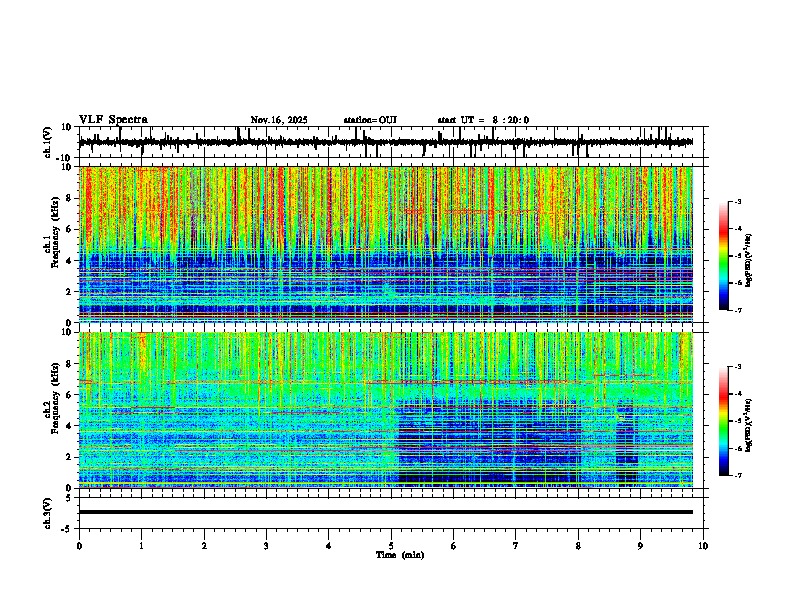The height and width of the screenshot is (612, 792).
Task: Click the "8" kHz tick on ch.2 frequency axis
Action: coord(70,364)
